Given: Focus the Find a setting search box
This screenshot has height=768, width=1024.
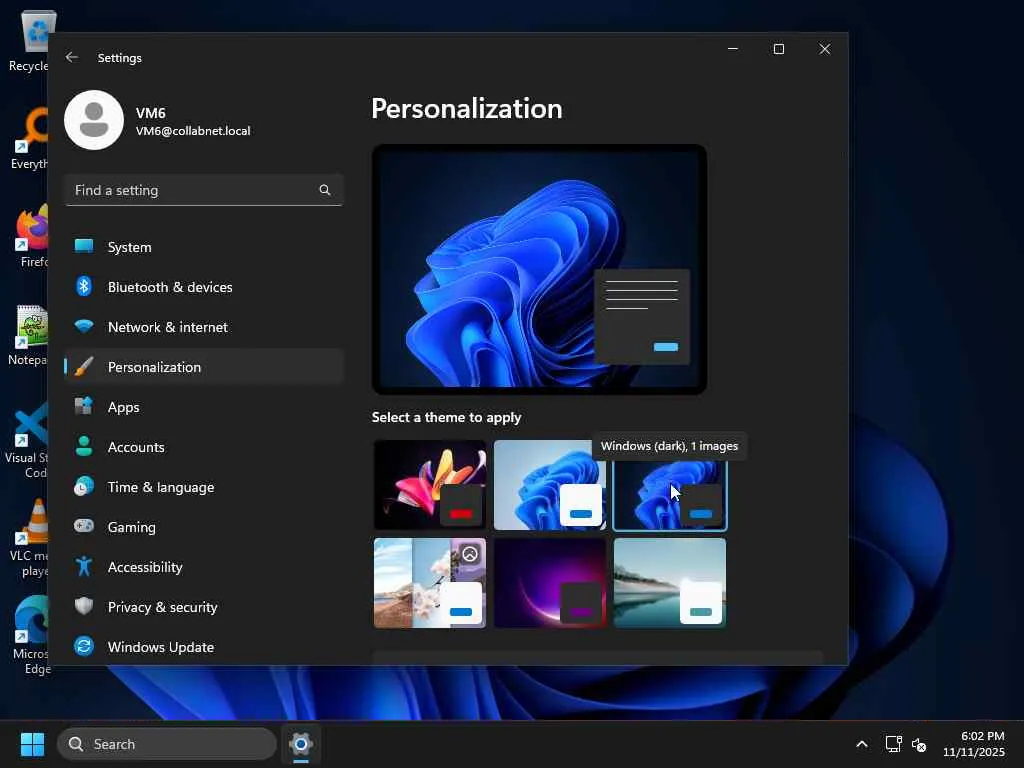Looking at the screenshot, I should click(204, 190).
